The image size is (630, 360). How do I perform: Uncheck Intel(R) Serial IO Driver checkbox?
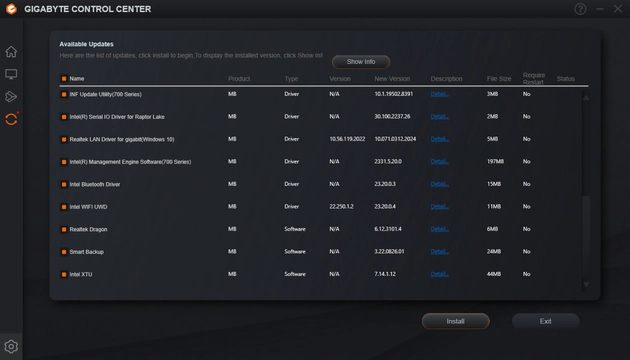[x=63, y=117]
